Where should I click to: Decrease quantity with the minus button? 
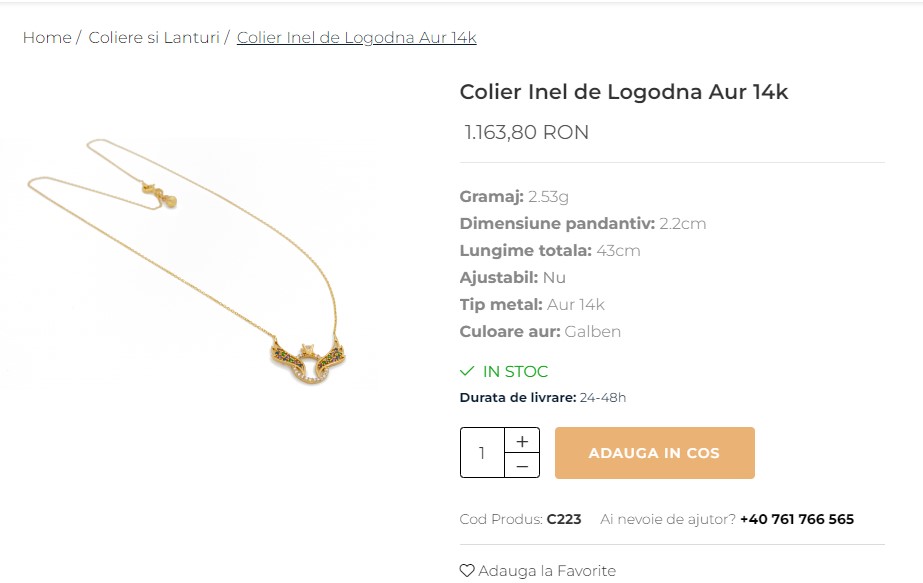tap(522, 465)
